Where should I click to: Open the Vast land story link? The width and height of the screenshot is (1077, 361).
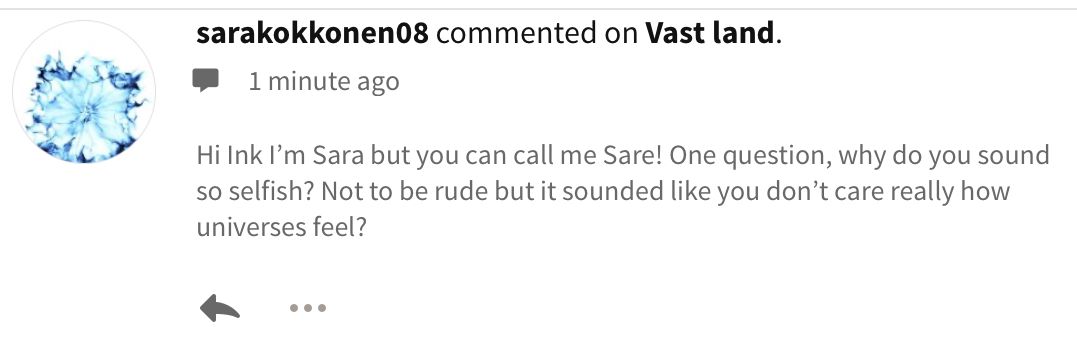710,33
